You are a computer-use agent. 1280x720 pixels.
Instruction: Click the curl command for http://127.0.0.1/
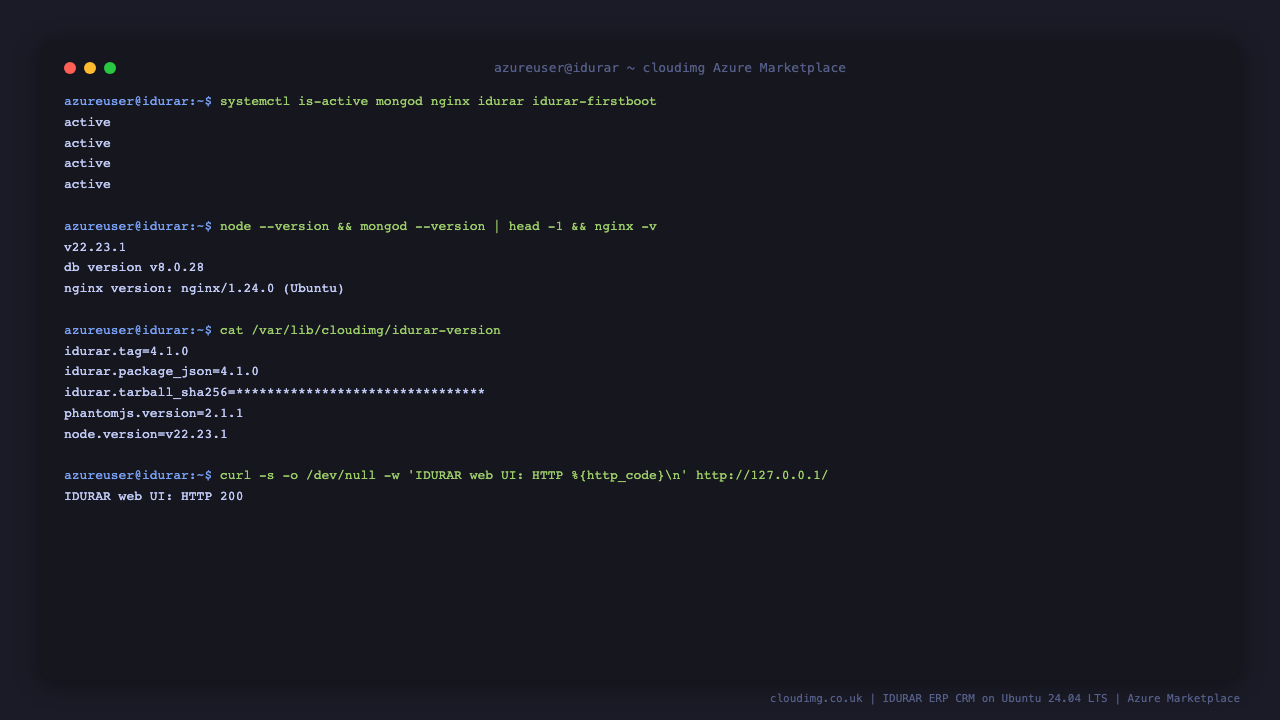click(524, 476)
